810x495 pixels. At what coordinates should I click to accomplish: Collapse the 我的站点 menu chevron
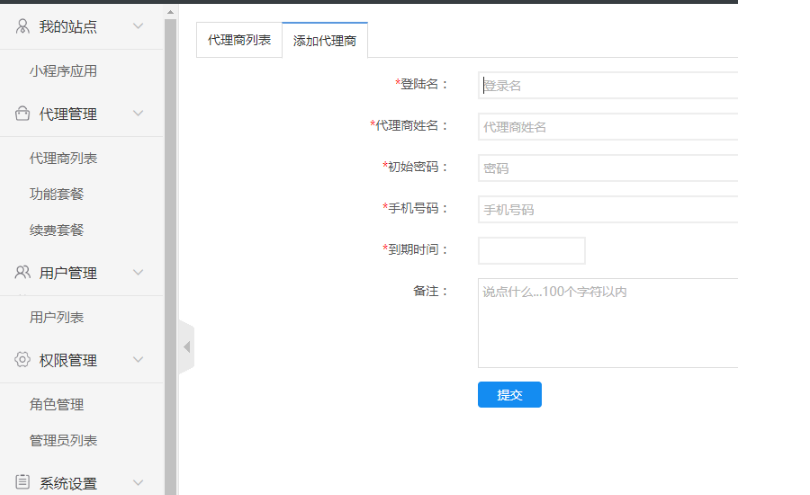[138, 27]
